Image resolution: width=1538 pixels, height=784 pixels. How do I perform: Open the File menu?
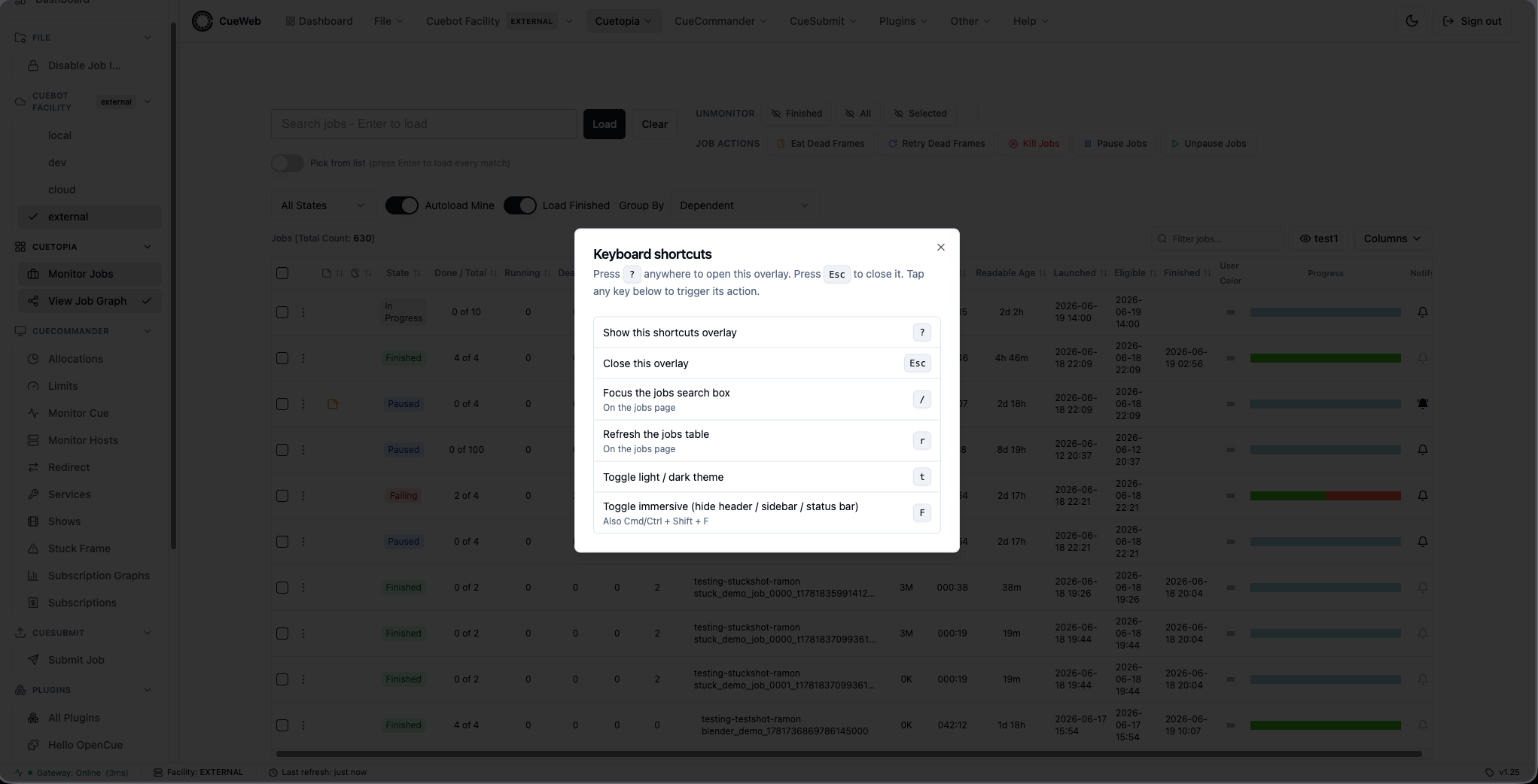tap(388, 21)
